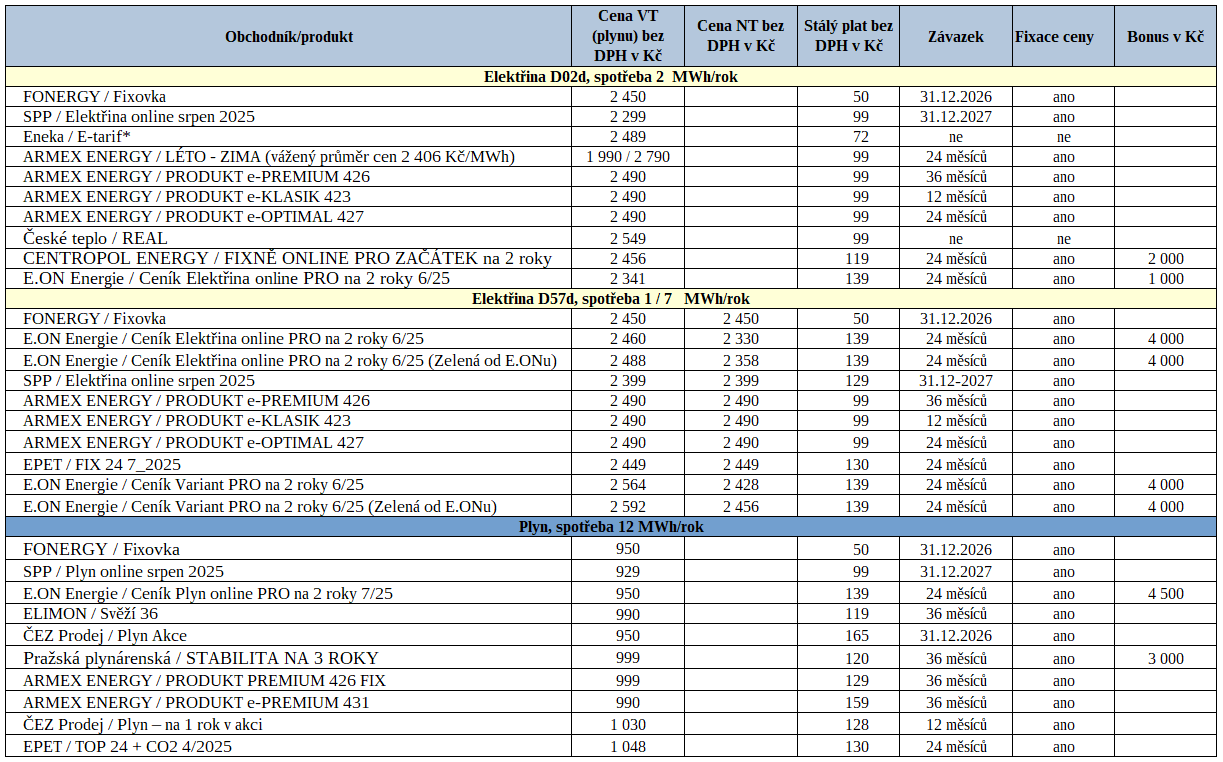Click the EPET gas price '1 048'
This screenshot has width=1223, height=762.
[x=628, y=746]
